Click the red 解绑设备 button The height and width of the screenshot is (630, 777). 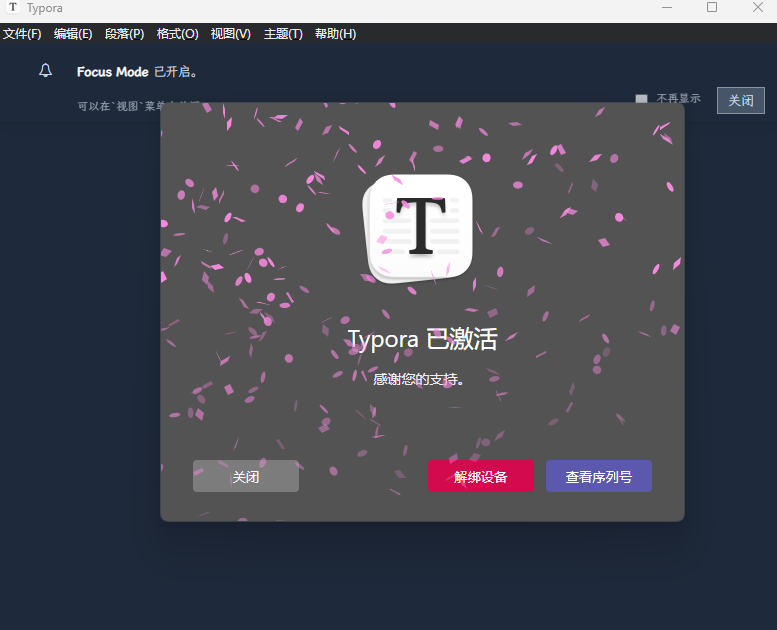(481, 476)
